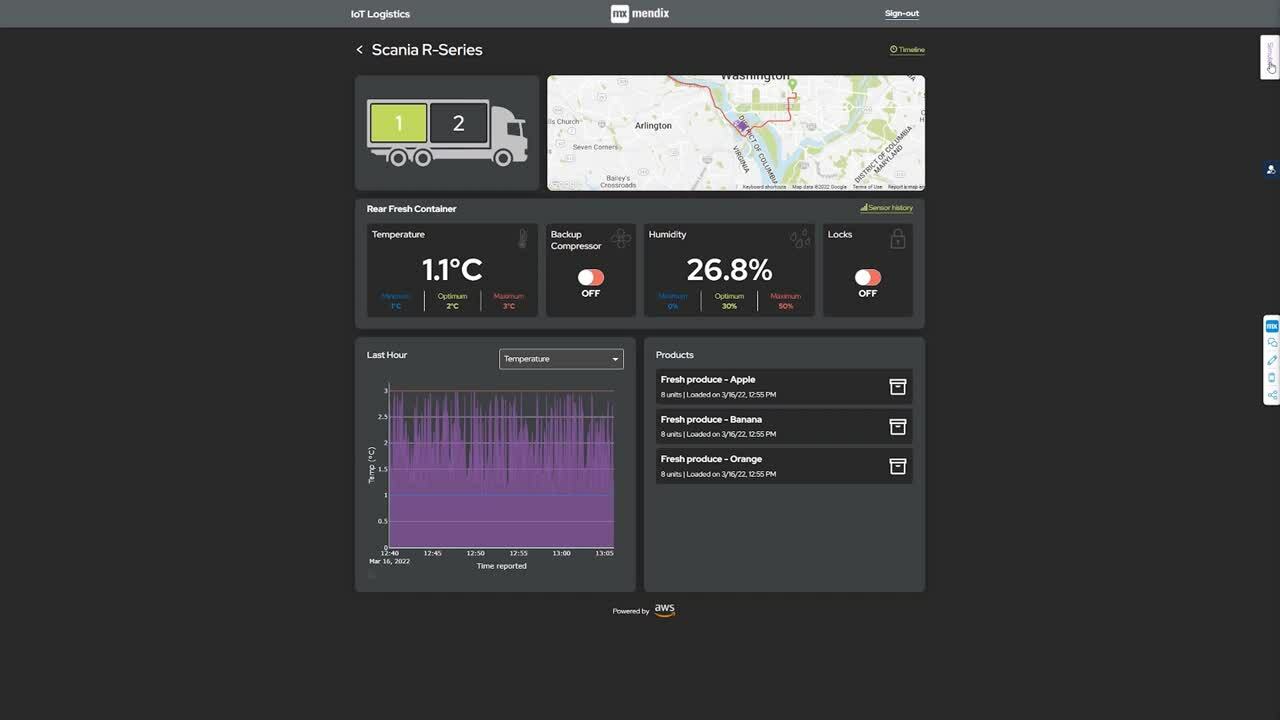
Task: Click the Rear Fresh Container heading
Action: 411,209
